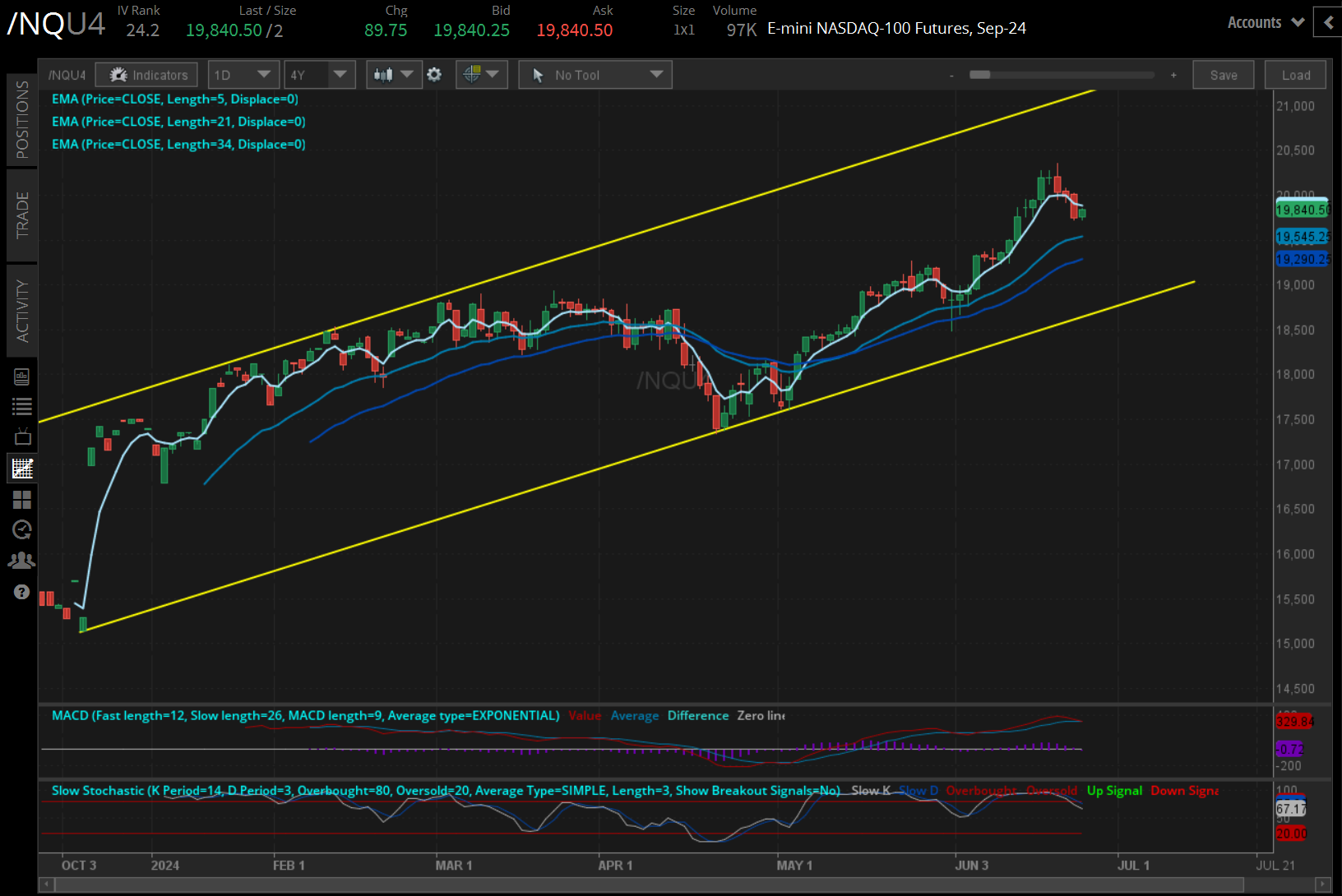The image size is (1342, 896).
Task: Select the chart grid icon in sidebar
Action: tap(22, 469)
